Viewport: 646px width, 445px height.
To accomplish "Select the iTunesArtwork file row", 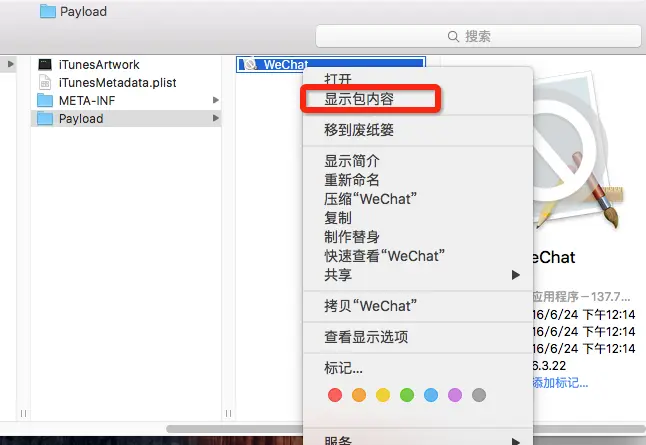I will coord(126,65).
